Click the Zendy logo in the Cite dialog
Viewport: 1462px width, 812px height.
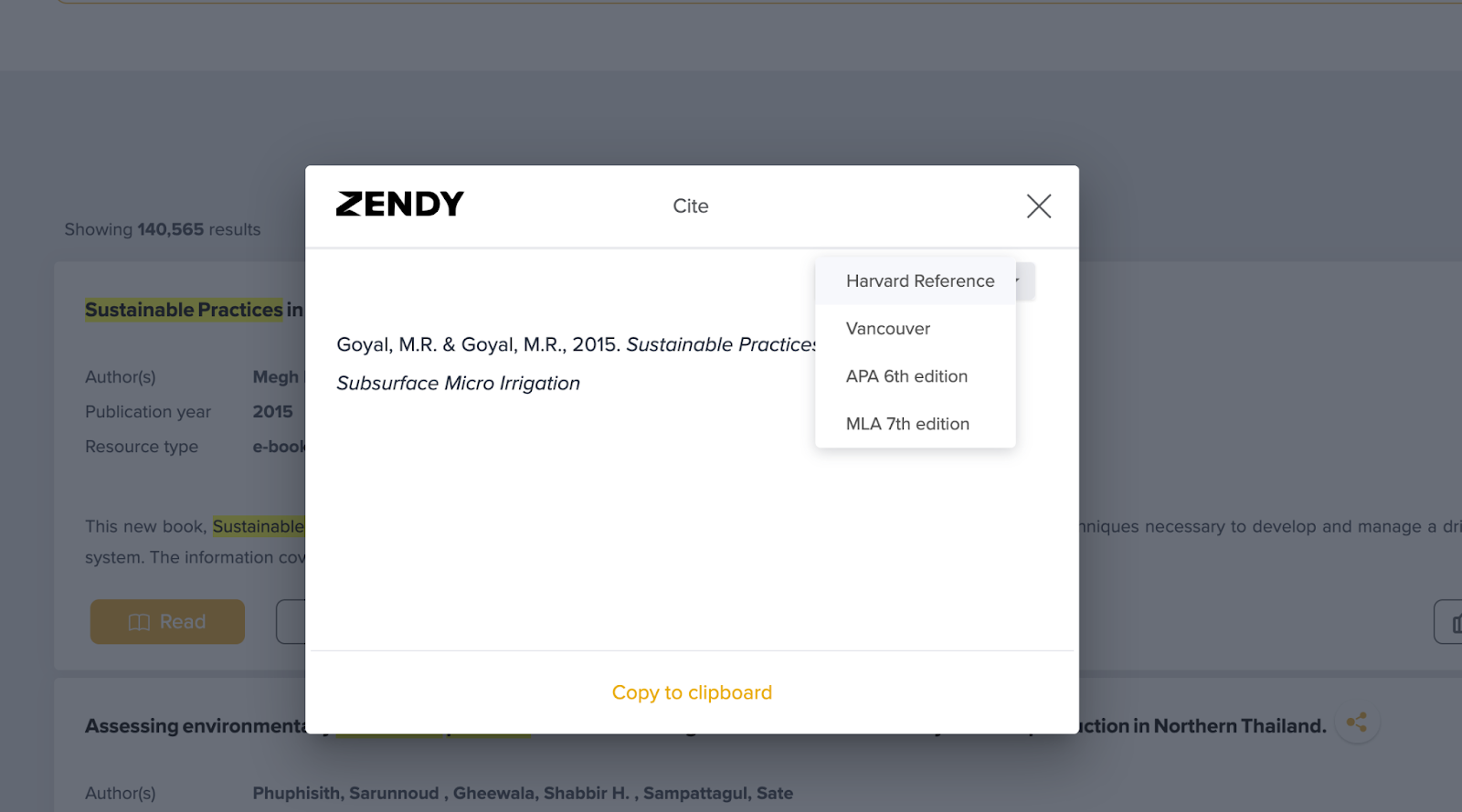point(400,204)
